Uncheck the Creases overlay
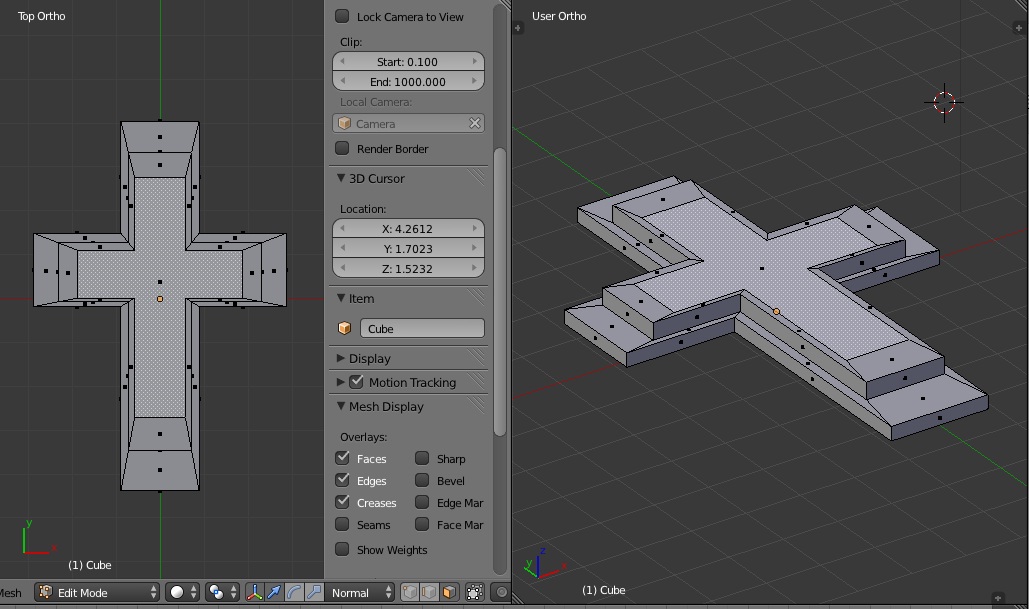 pyautogui.click(x=343, y=503)
